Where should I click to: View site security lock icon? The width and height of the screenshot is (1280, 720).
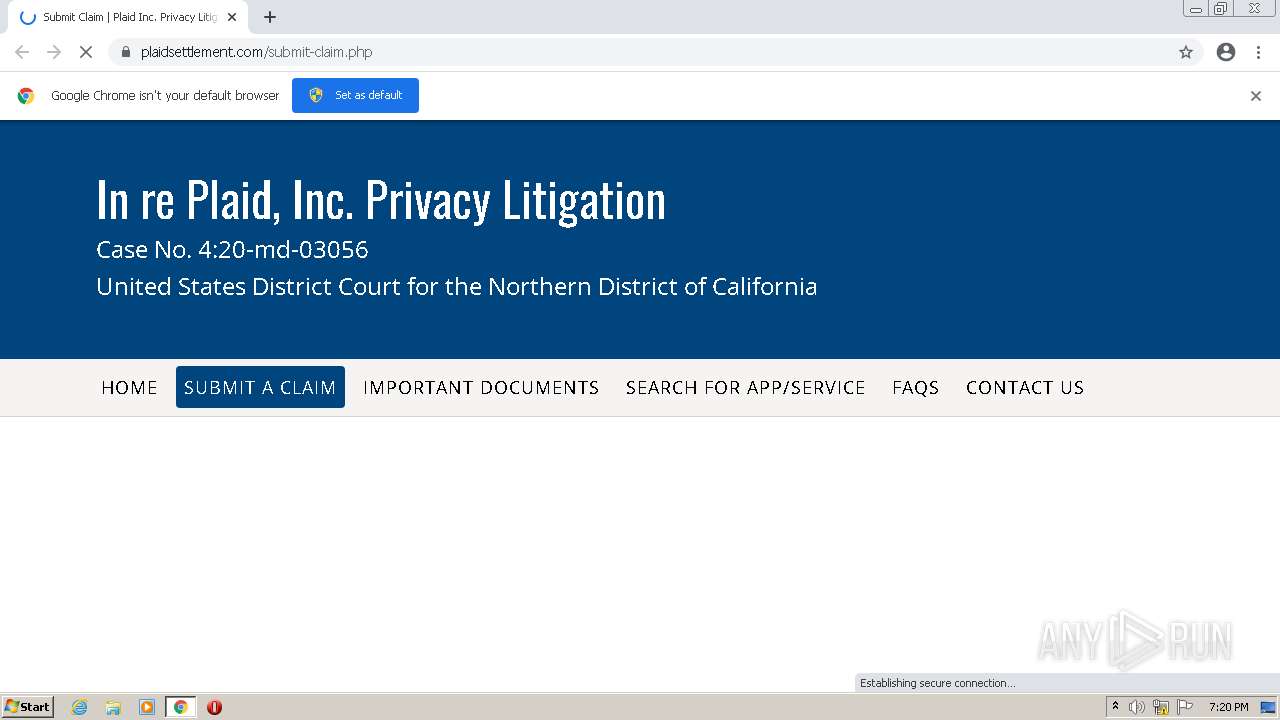[125, 52]
